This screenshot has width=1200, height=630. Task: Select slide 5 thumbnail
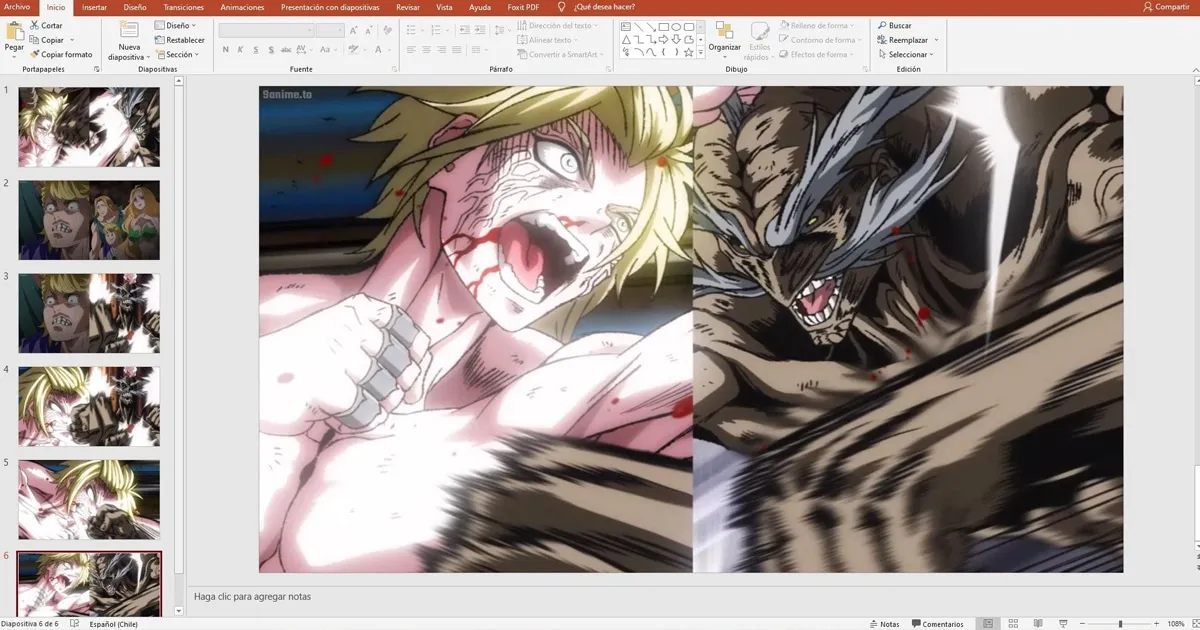(x=89, y=499)
